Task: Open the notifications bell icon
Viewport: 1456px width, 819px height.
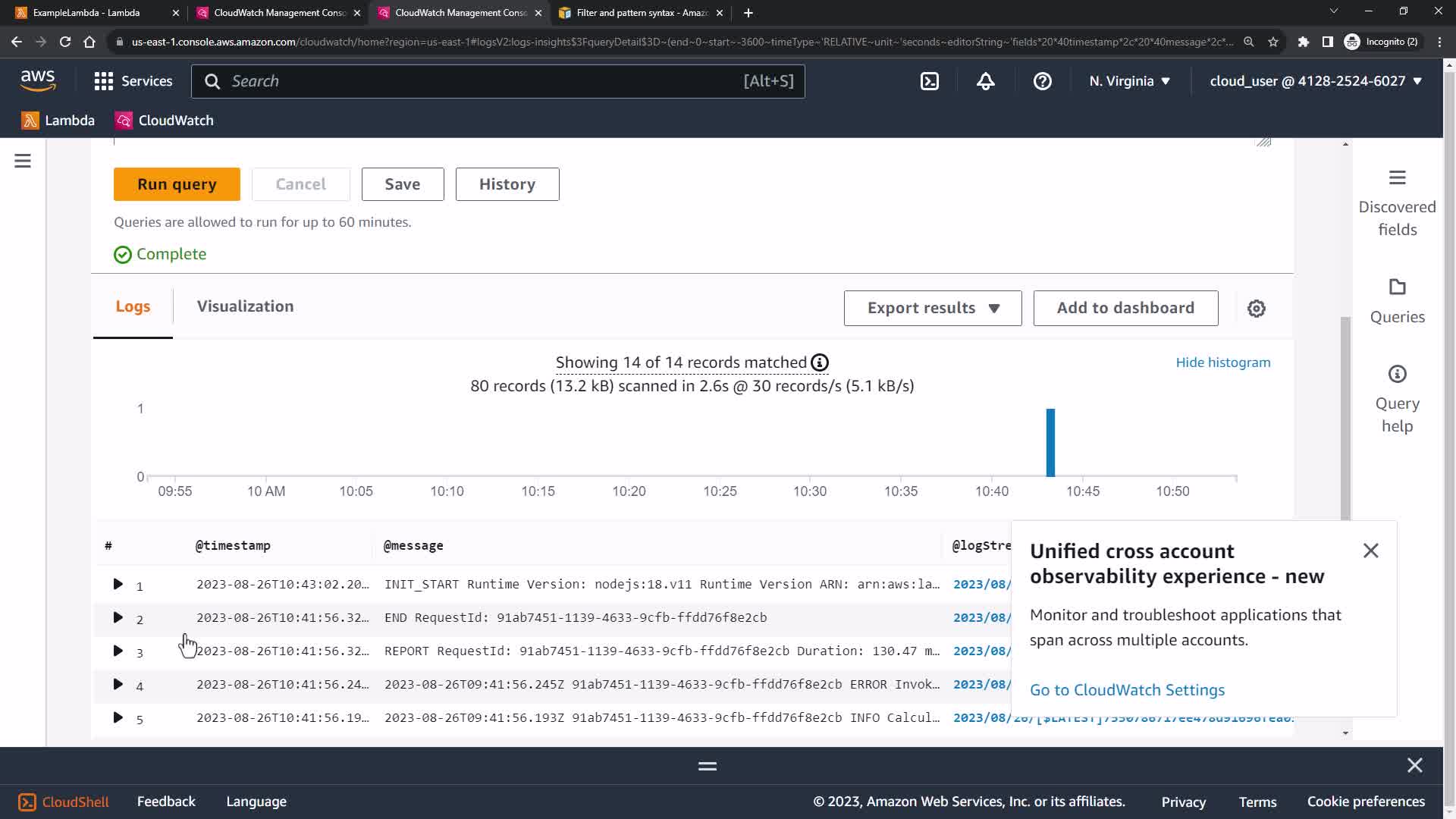Action: (x=985, y=81)
